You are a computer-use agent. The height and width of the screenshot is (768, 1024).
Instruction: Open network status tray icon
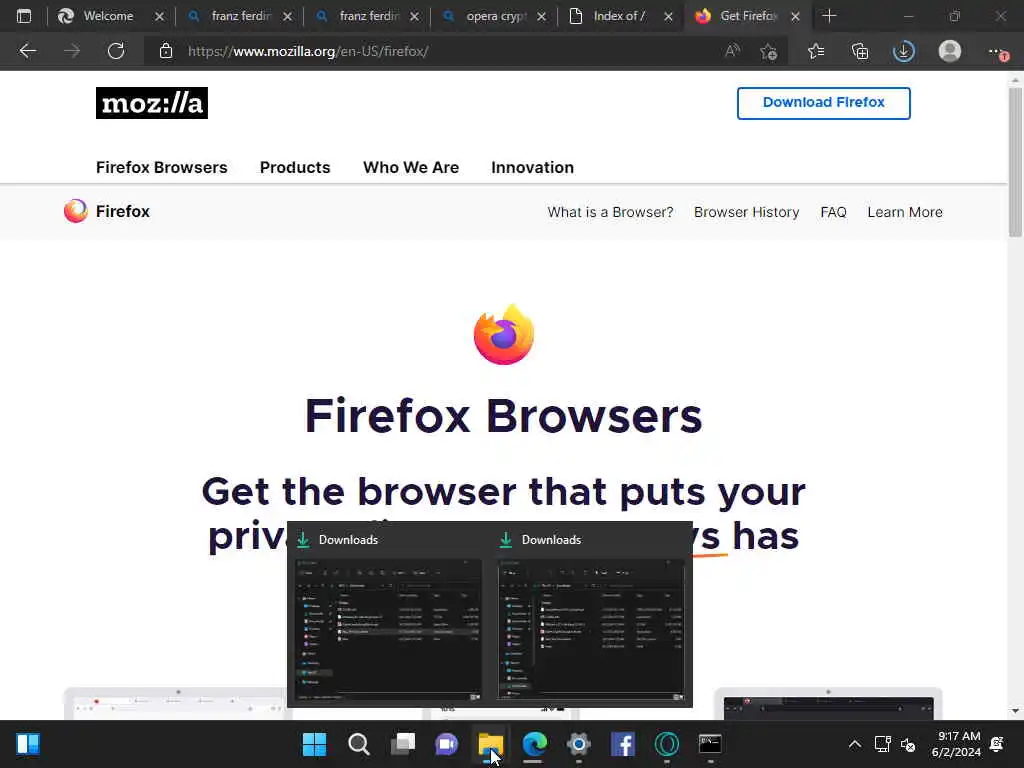click(x=882, y=744)
